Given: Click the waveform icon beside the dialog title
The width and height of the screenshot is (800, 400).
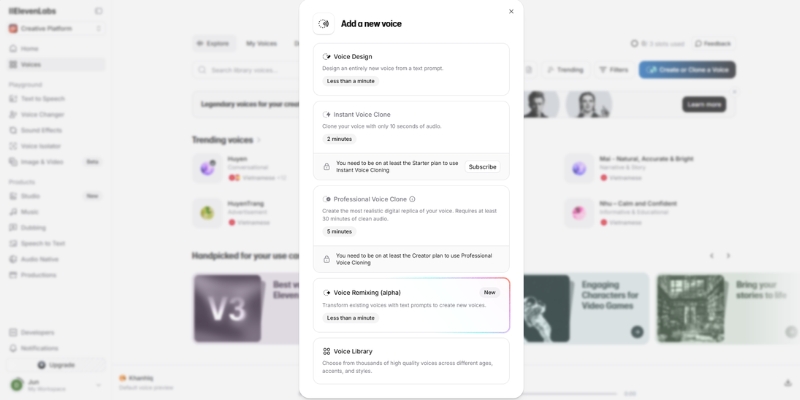Looking at the screenshot, I should 324,24.
